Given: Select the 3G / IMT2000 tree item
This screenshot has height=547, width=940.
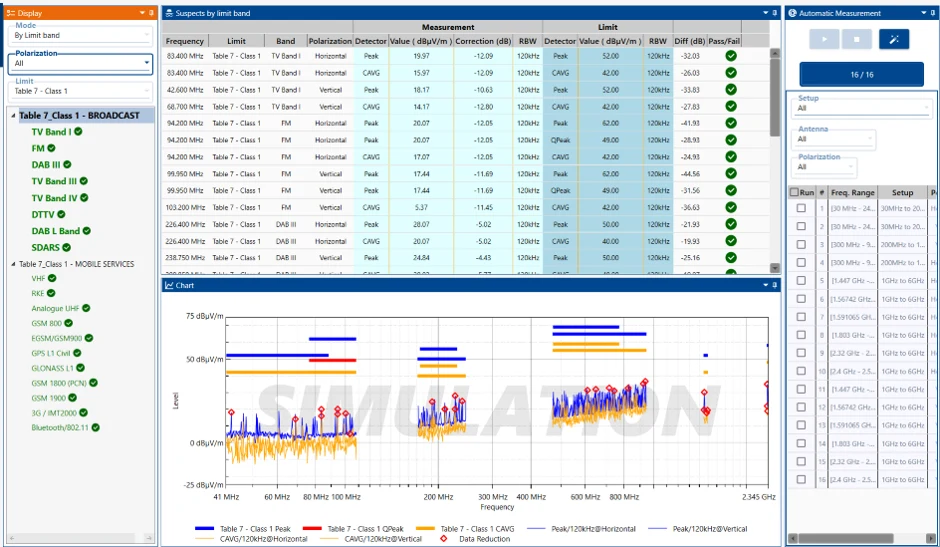Looking at the screenshot, I should [x=54, y=413].
